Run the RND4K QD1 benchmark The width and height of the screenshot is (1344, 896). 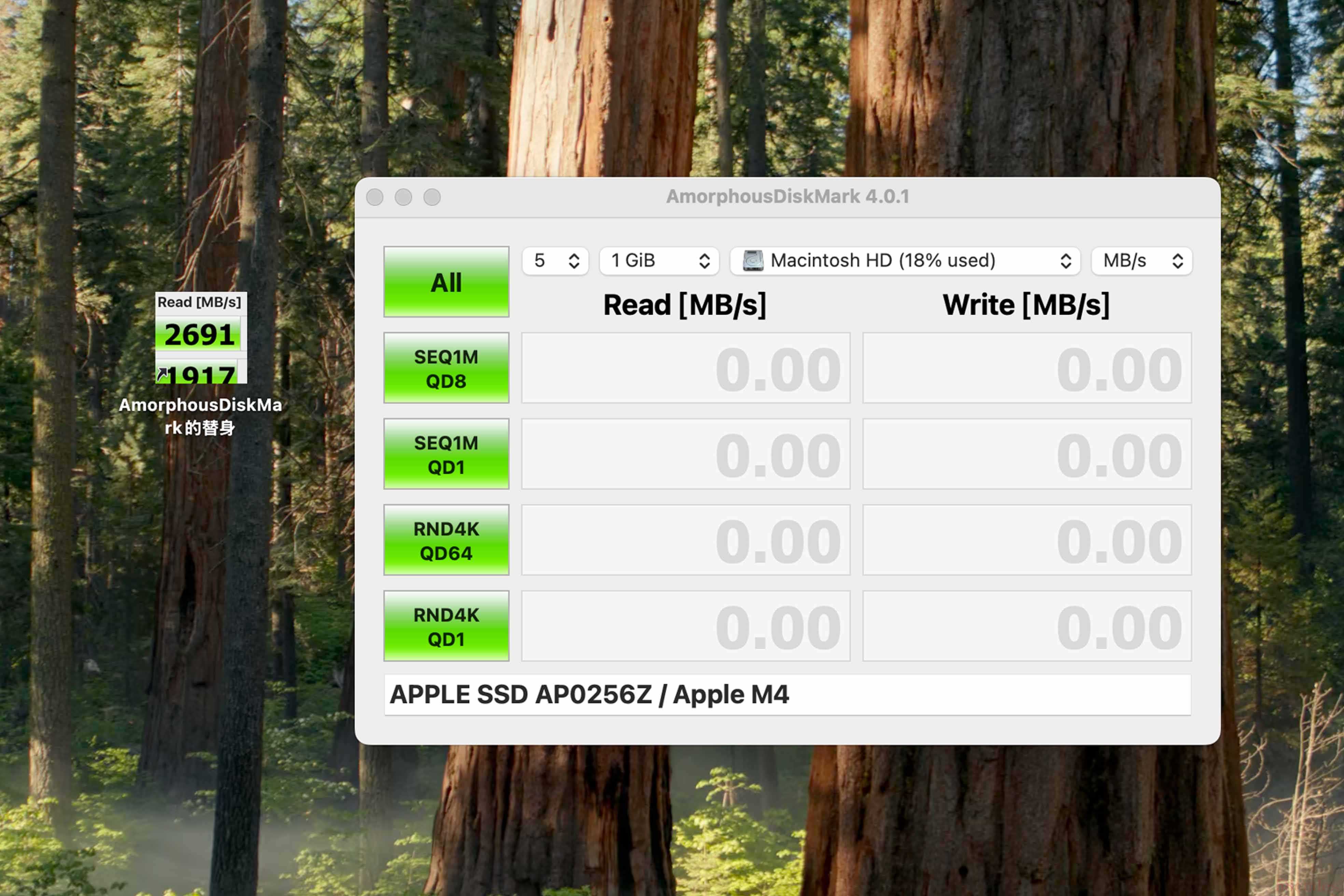tap(446, 626)
